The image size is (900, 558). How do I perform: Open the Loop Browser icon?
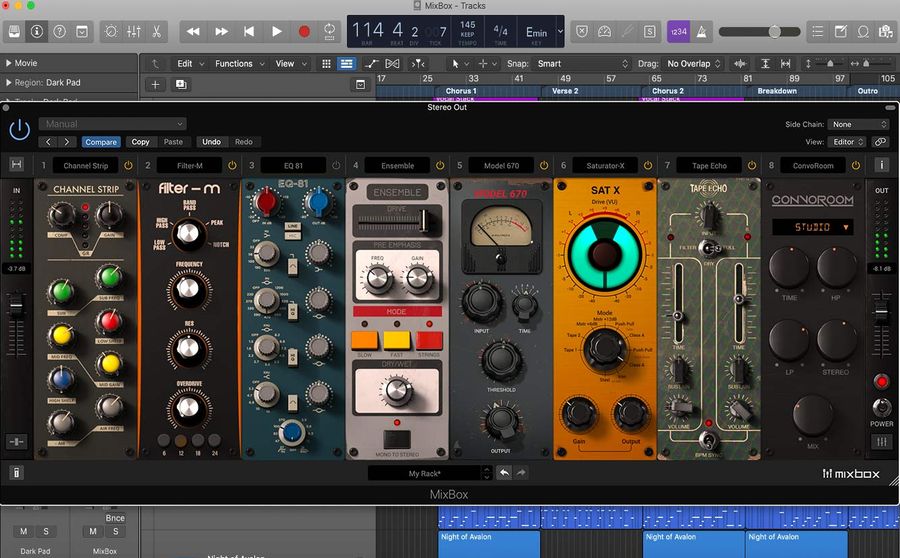863,32
